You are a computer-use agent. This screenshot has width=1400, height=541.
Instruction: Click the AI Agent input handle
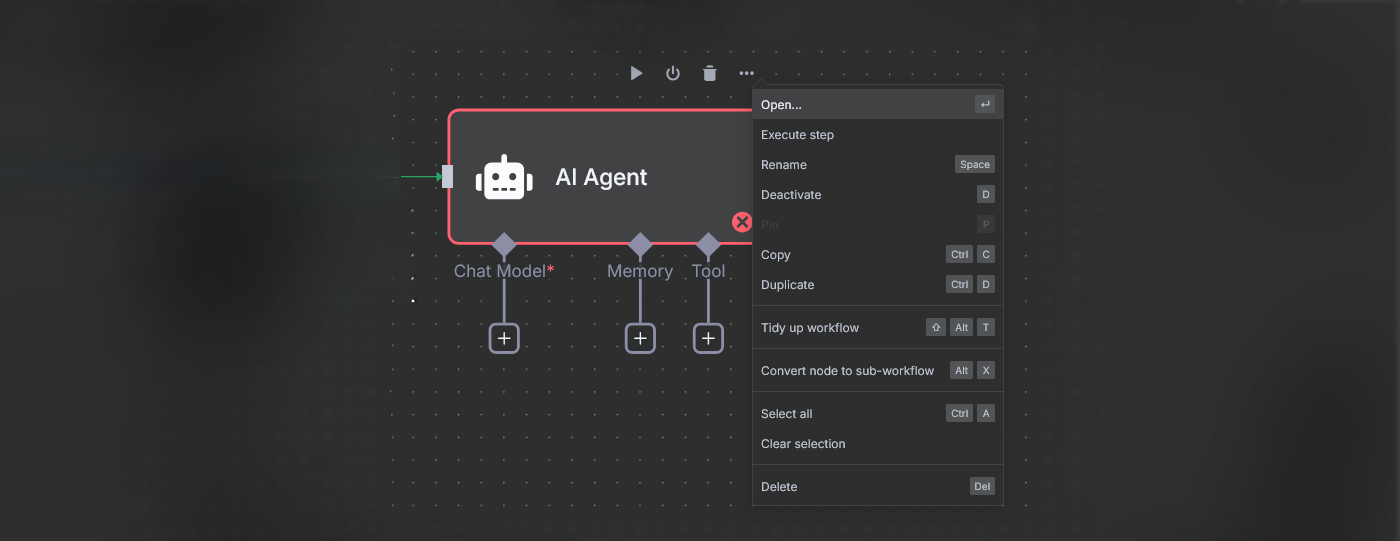tap(447, 177)
